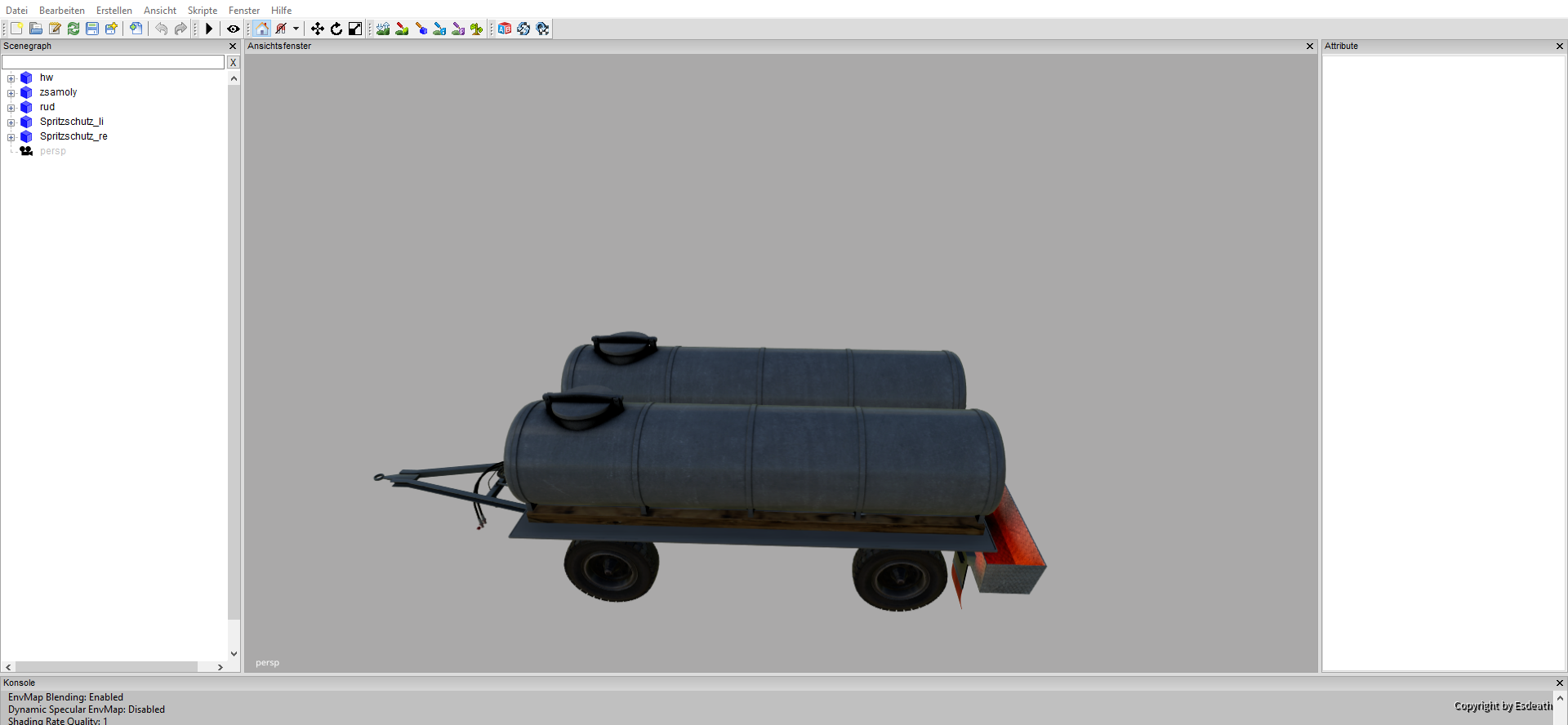Expand the Spritzschutz_li node
1568x725 pixels.
click(11, 122)
